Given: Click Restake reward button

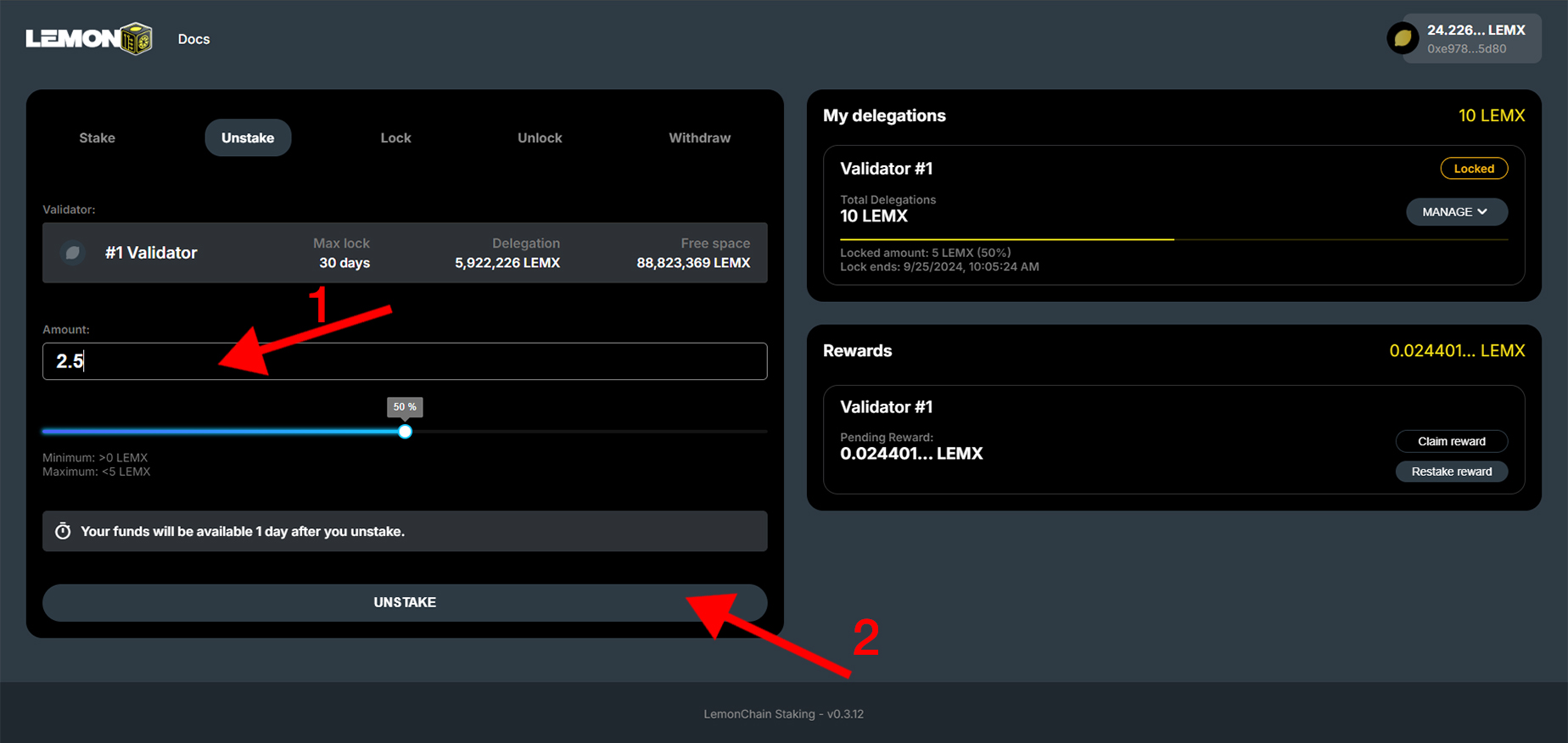Looking at the screenshot, I should 1451,472.
